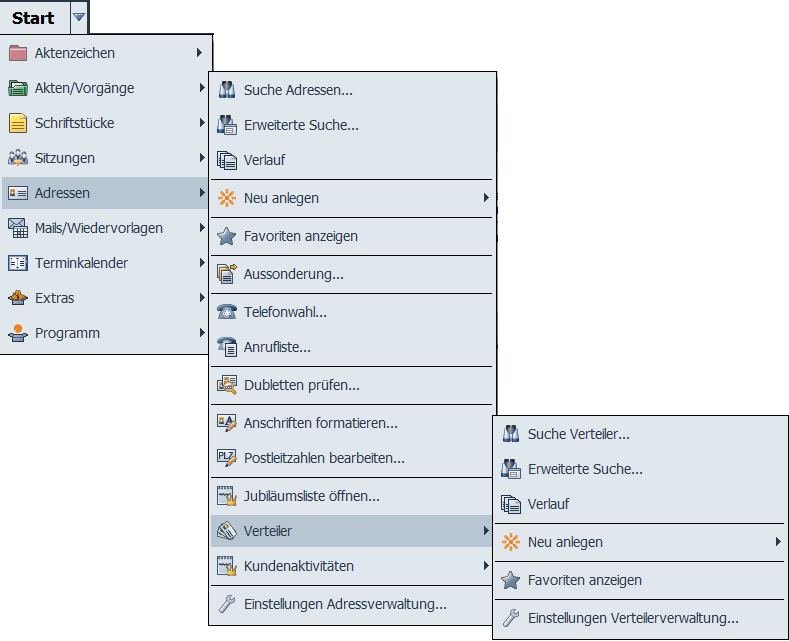Viewport: 789px width, 641px height.
Task: Open Einstellungen Adressverwaltung entry
Action: pyautogui.click(x=344, y=604)
